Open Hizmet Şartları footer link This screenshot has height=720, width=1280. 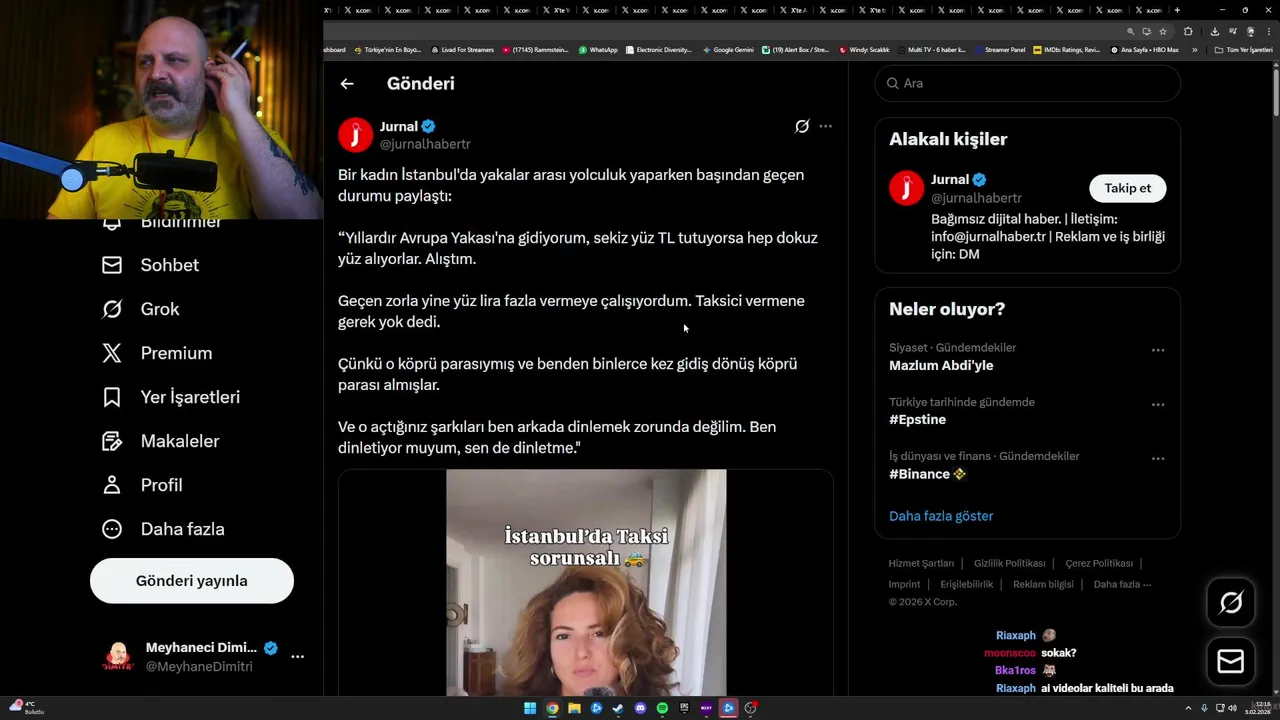point(921,563)
